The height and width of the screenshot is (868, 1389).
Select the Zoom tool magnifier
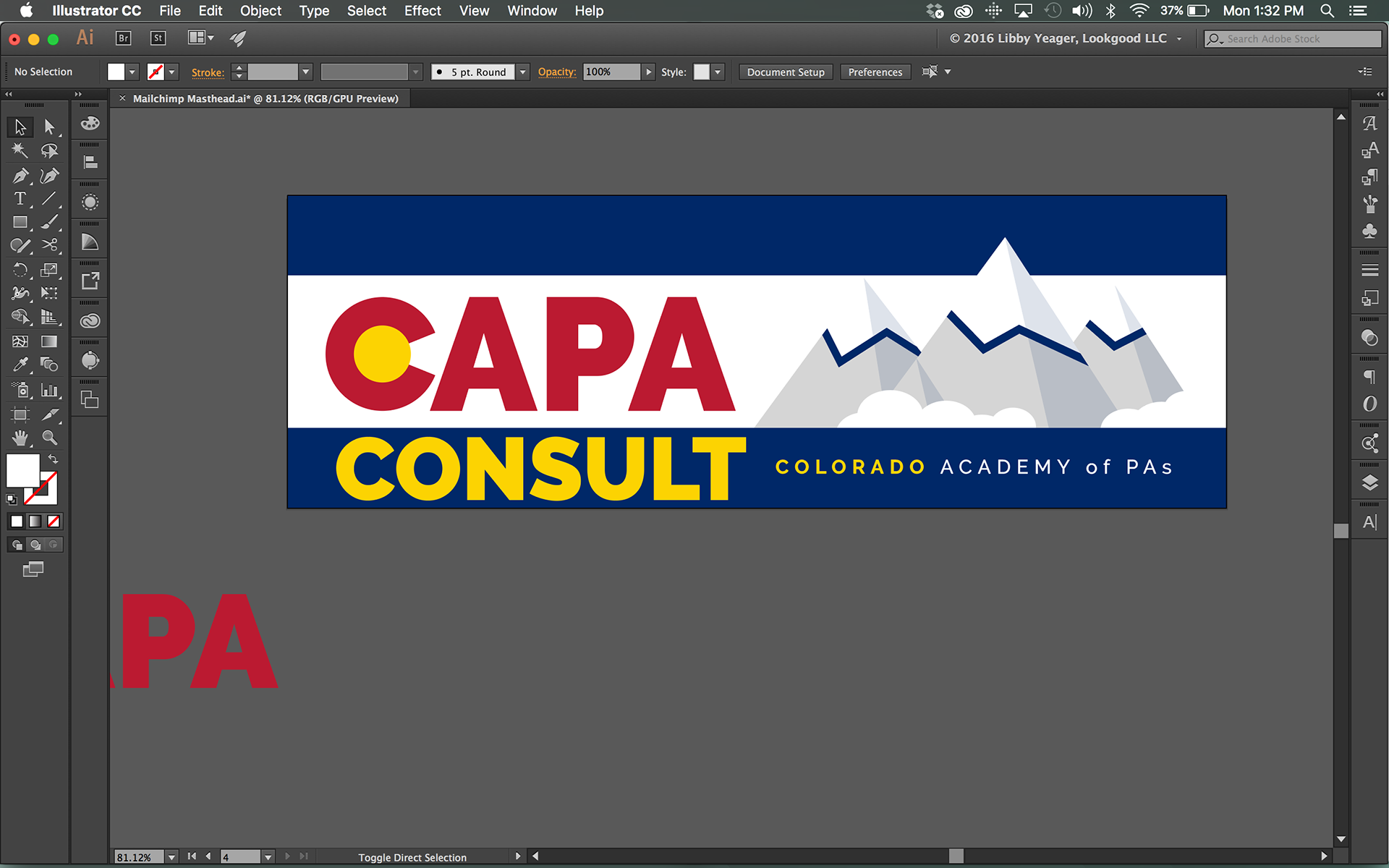point(49,438)
